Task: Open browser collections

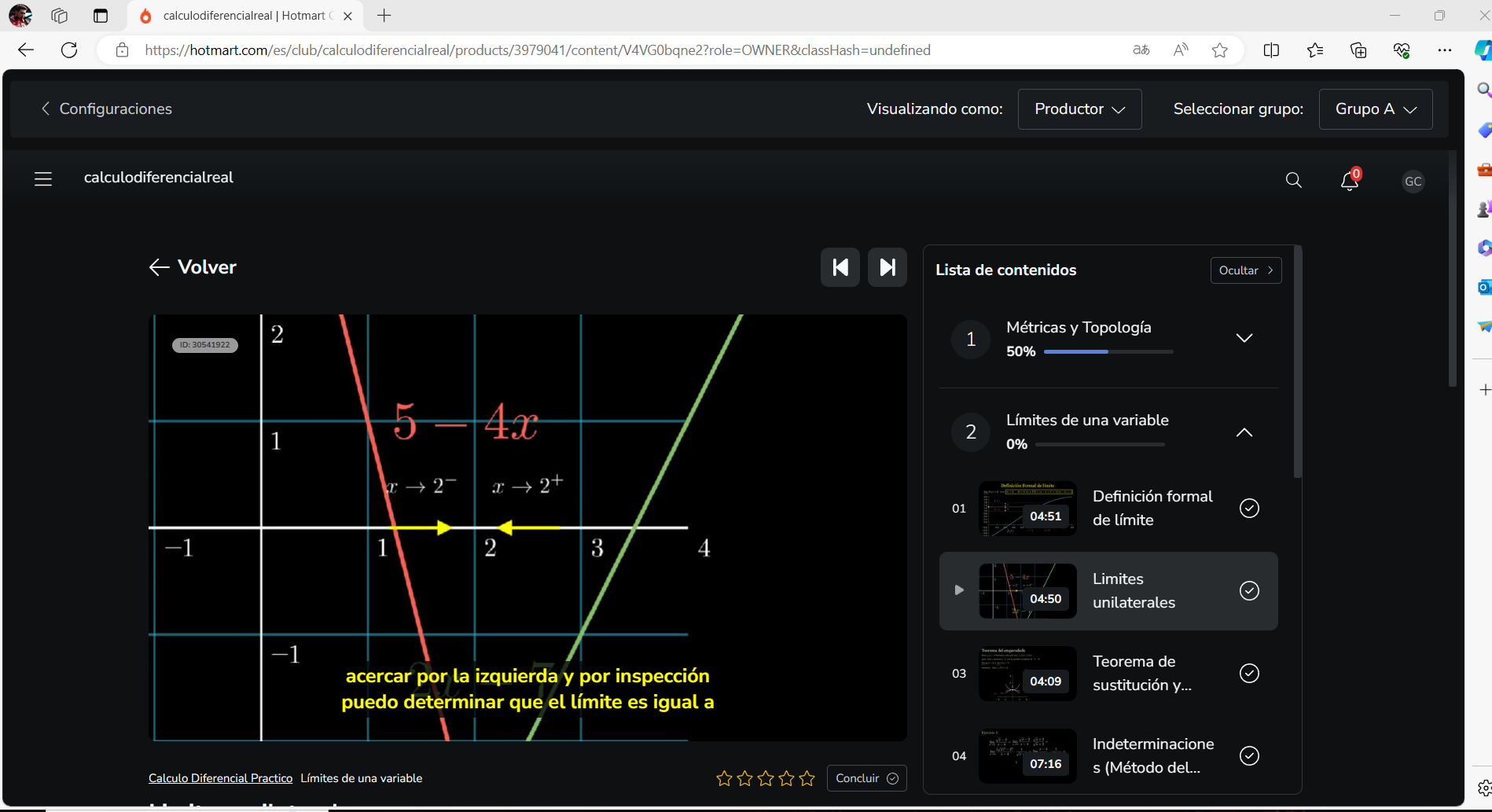Action: tap(1358, 50)
